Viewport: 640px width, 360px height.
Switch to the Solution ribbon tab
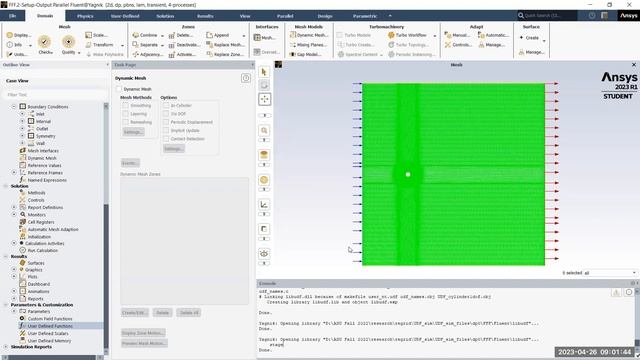165,16
